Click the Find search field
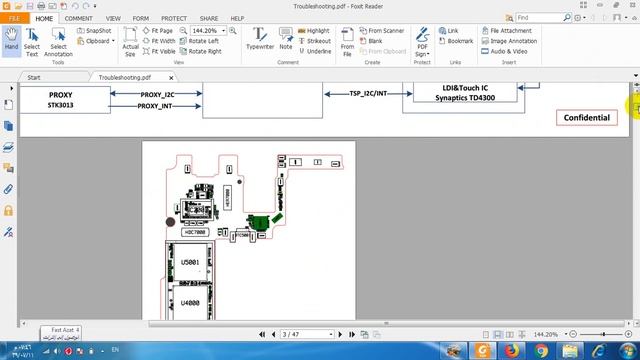This screenshot has width=640, height=360. coord(539,18)
